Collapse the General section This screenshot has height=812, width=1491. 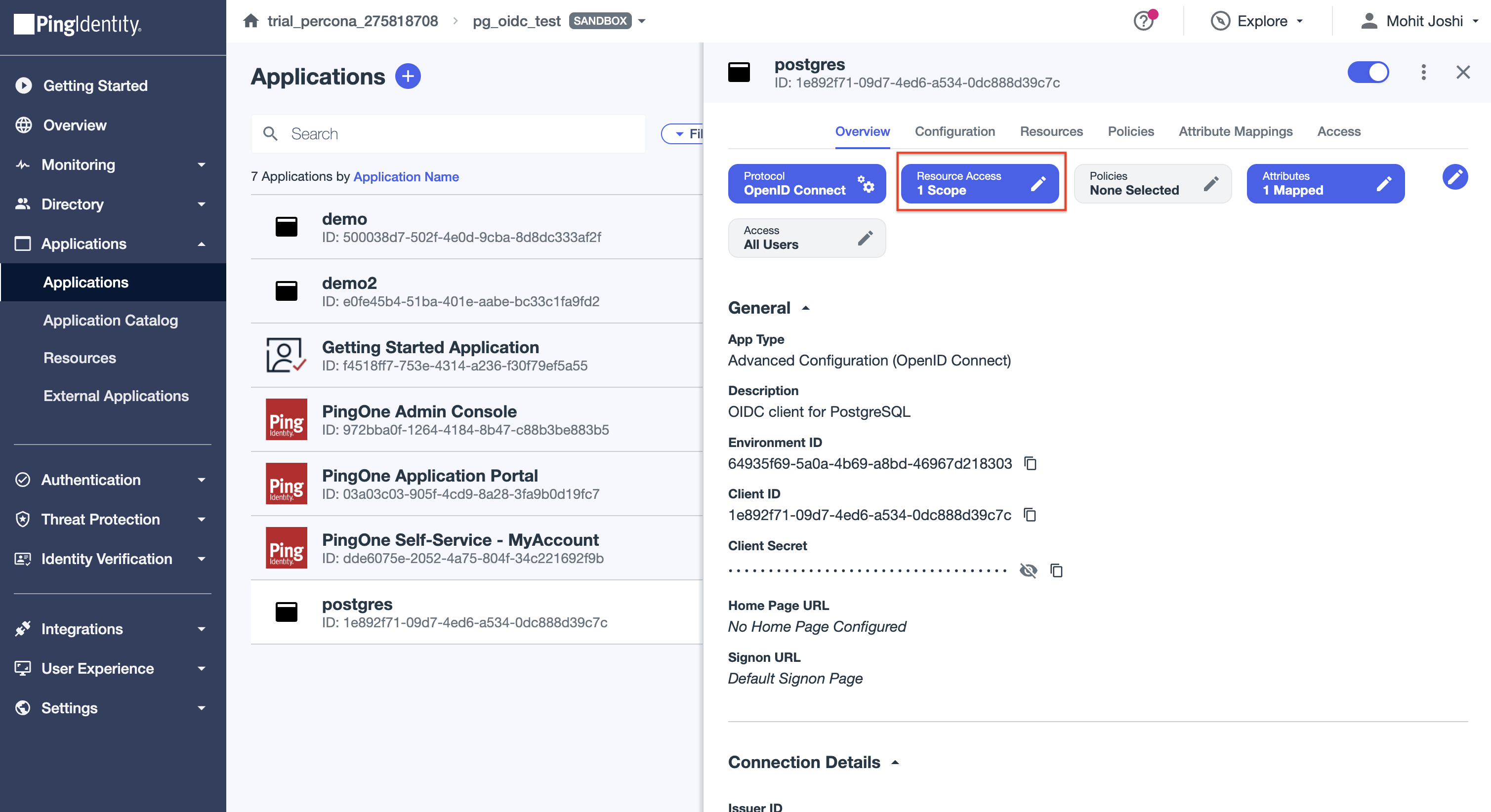tap(805, 308)
